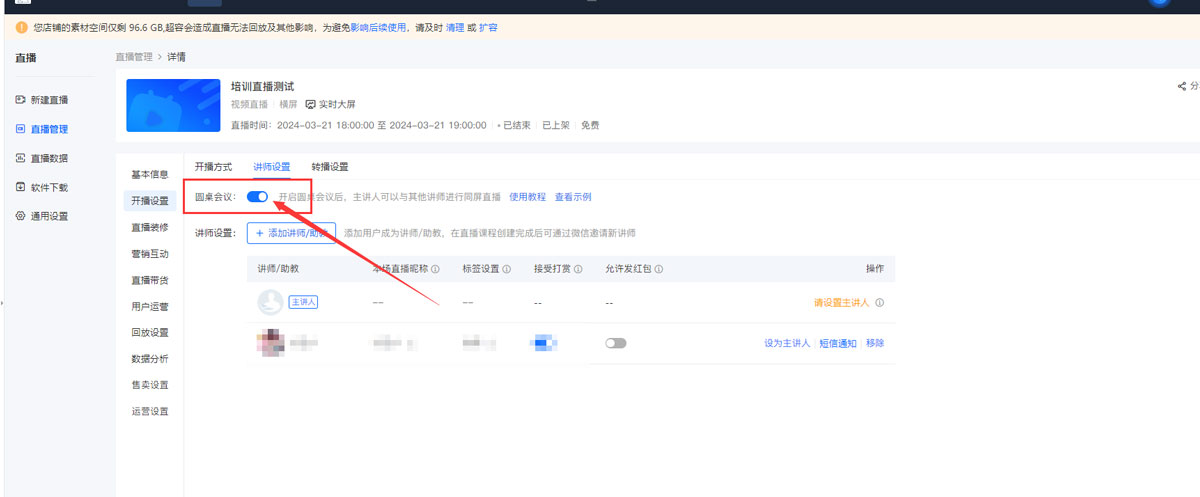The height and width of the screenshot is (497, 1200).
Task: Click info icon beside 允许发红包 header
Action: point(659,269)
